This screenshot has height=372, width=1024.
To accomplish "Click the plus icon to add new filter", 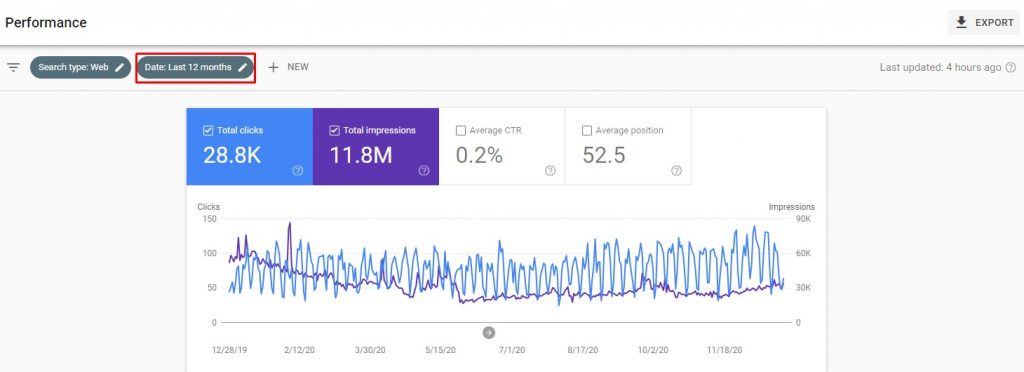I will (x=274, y=67).
